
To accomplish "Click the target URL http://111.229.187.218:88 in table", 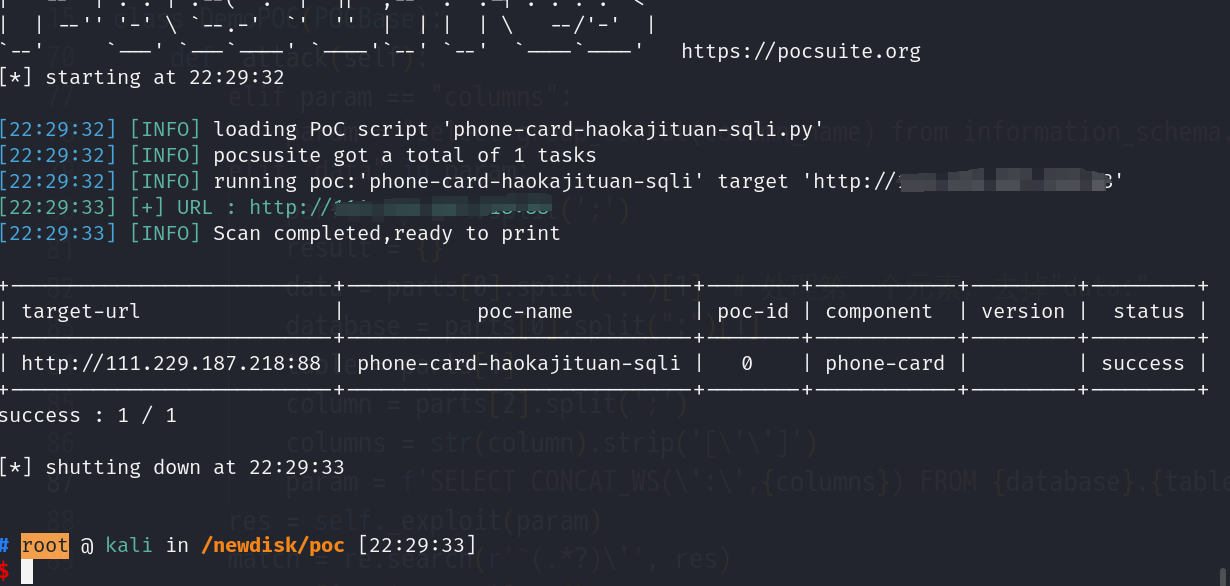I will pyautogui.click(x=171, y=363).
